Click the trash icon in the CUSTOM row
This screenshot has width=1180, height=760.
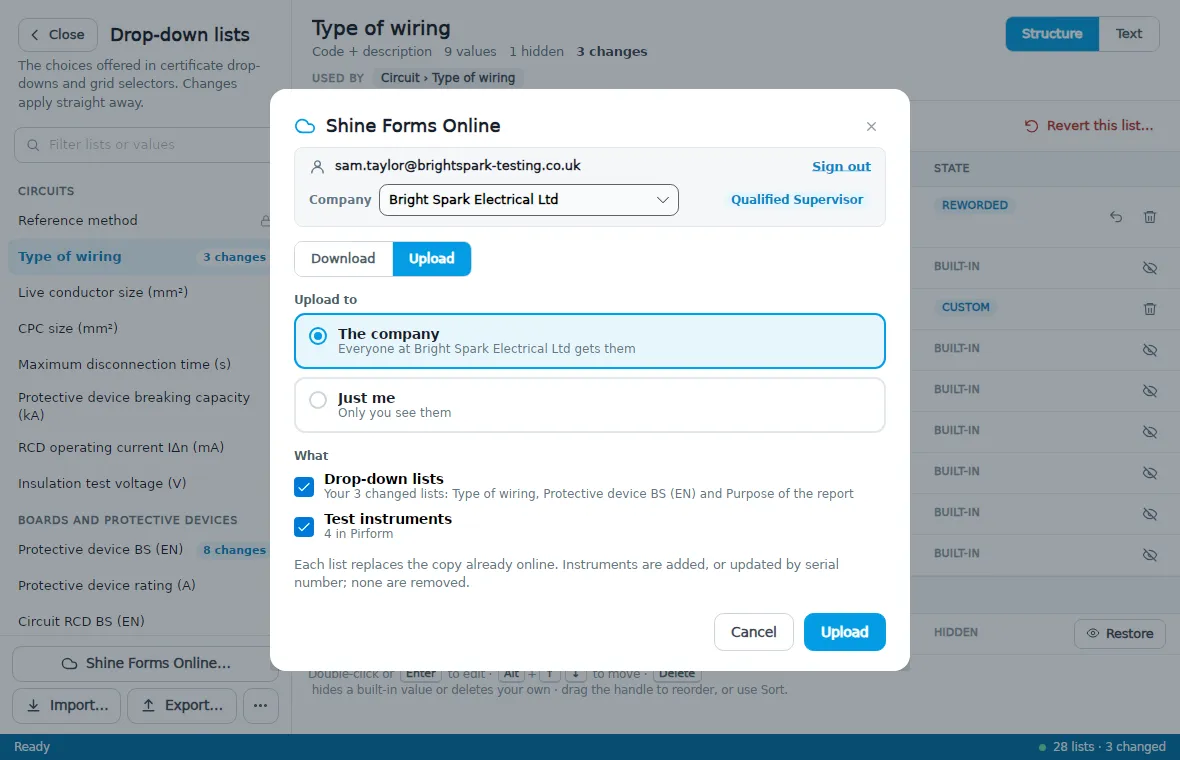1149,309
